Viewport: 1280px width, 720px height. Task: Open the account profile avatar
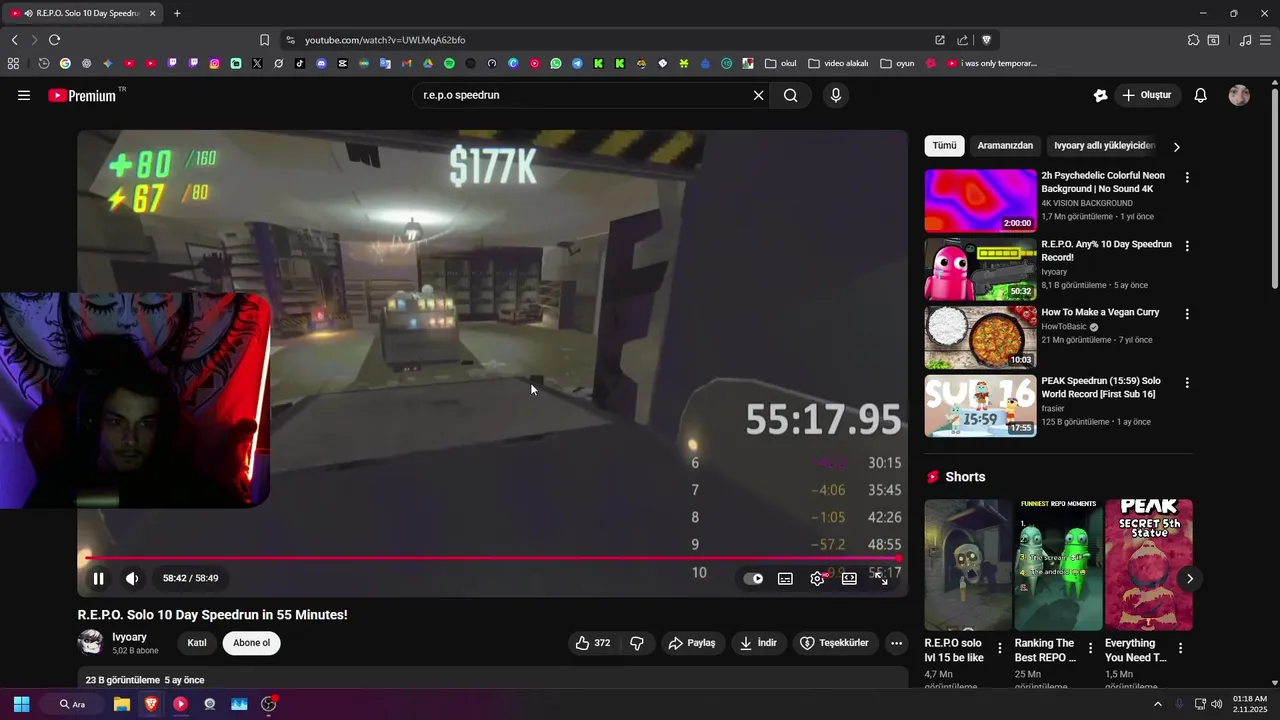(1239, 95)
